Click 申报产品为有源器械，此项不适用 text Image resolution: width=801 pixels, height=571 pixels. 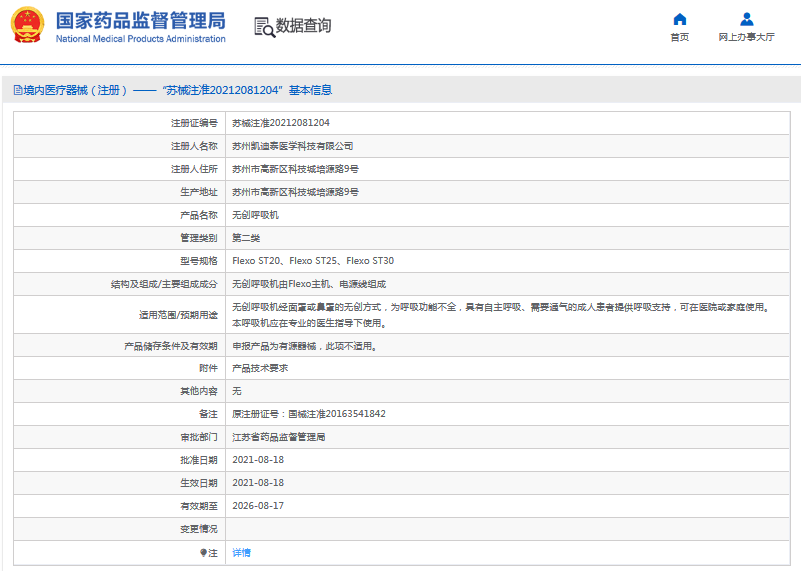[x=304, y=346]
